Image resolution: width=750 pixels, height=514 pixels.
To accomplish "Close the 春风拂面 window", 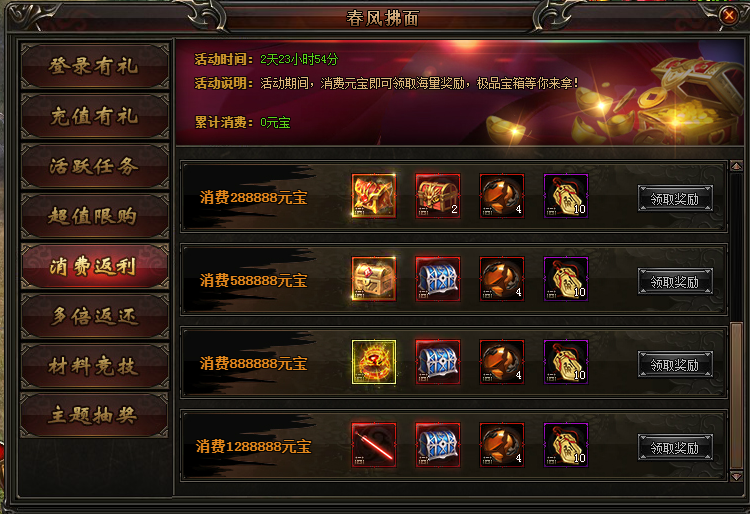I will click(x=728, y=16).
